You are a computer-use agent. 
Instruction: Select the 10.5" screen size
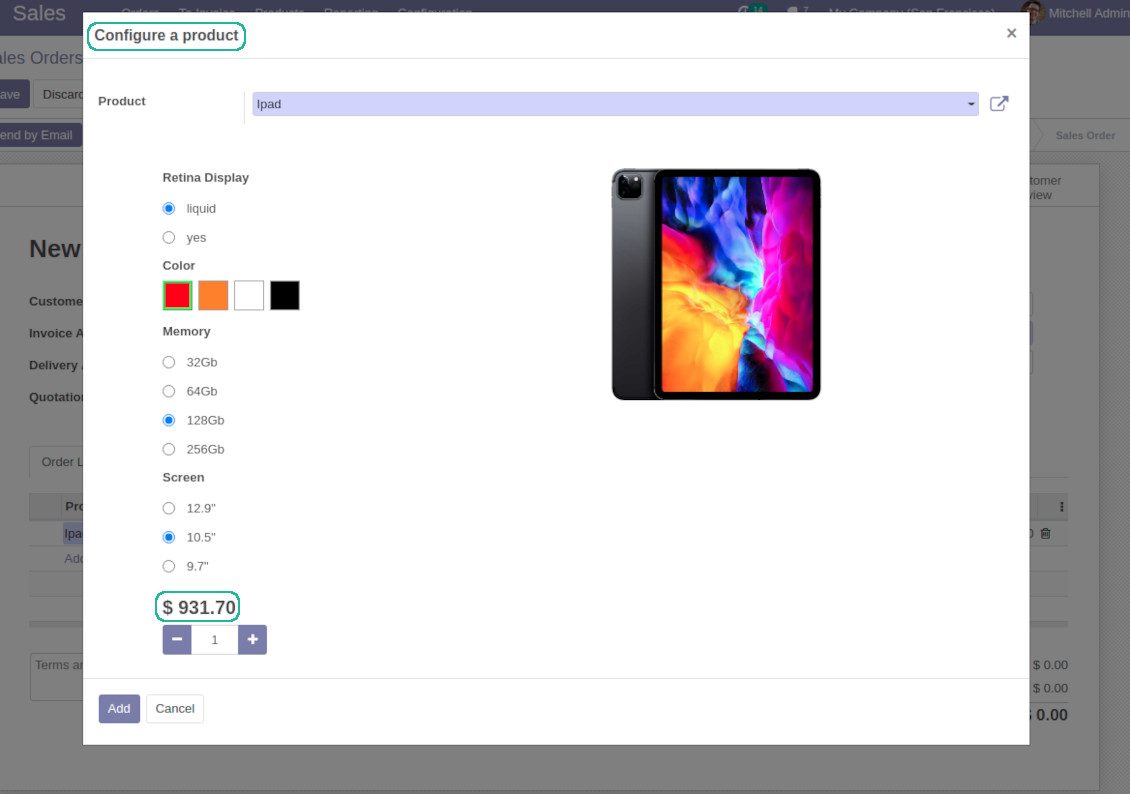[x=169, y=537]
